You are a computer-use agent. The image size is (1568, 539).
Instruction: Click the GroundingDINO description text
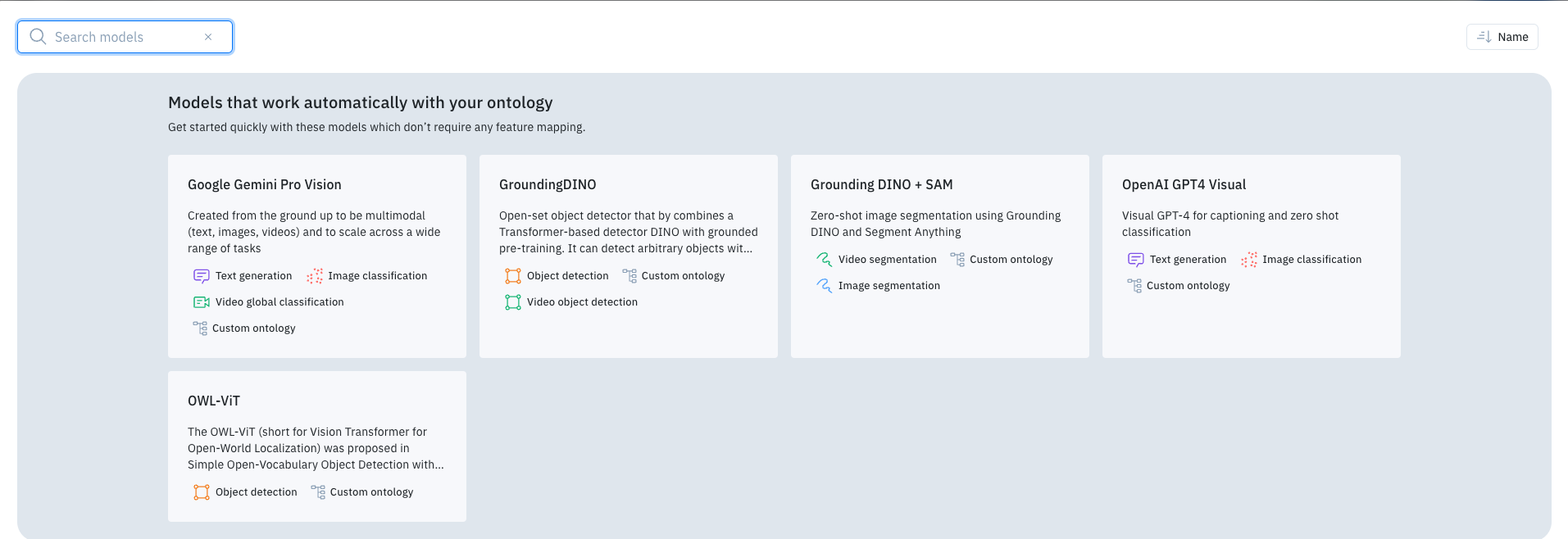629,232
